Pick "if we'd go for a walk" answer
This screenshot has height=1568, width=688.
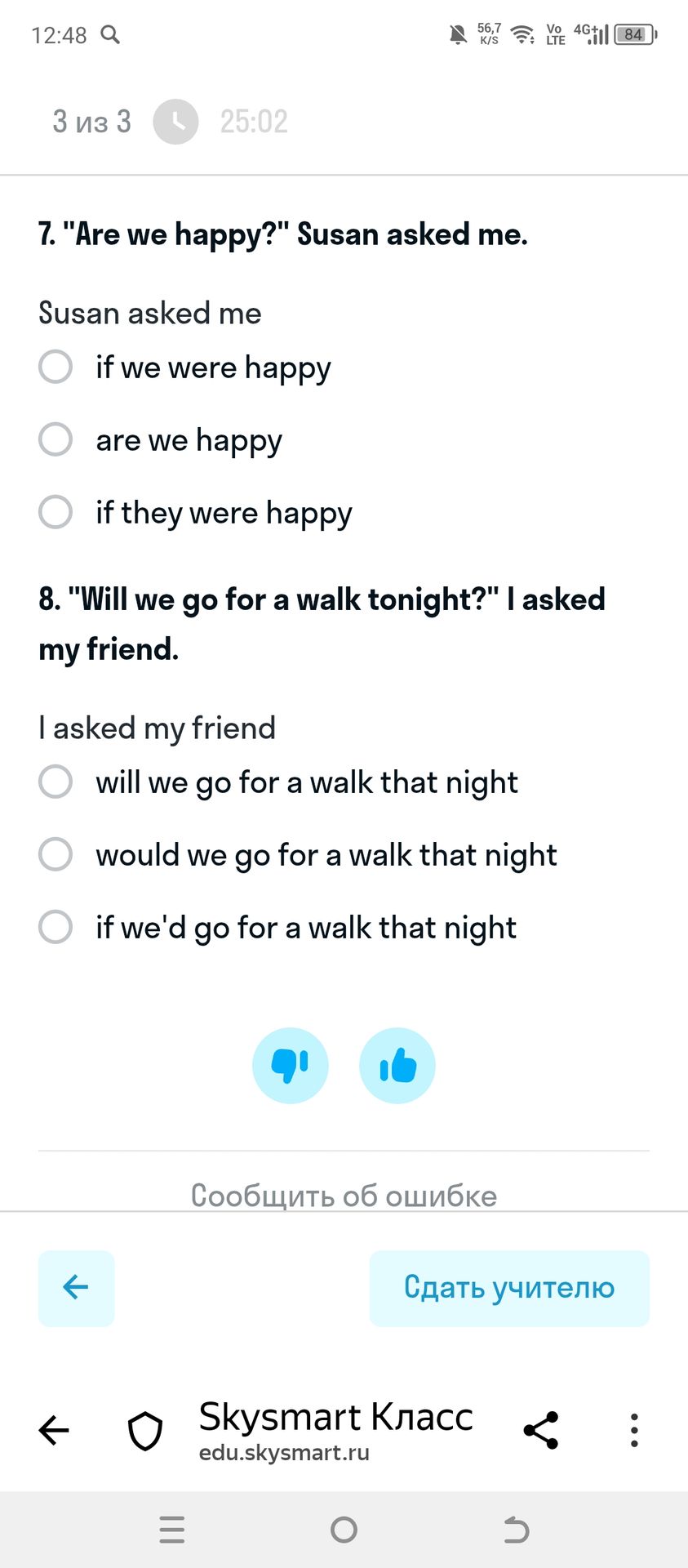point(55,927)
